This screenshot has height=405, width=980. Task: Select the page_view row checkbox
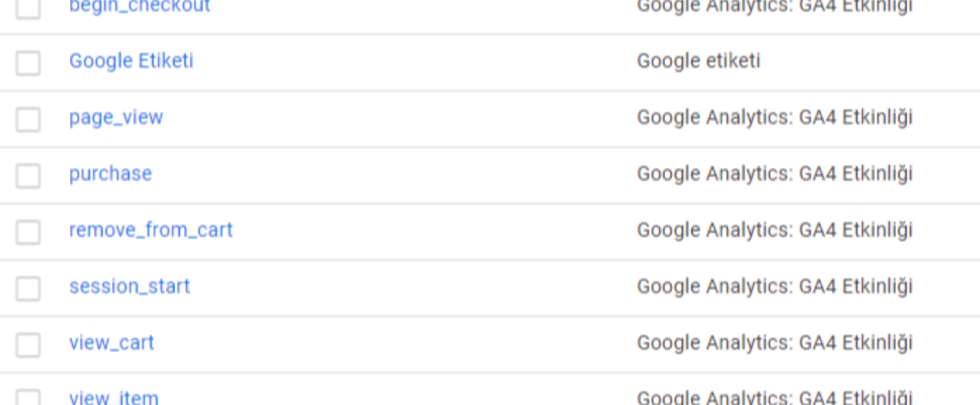coord(28,119)
